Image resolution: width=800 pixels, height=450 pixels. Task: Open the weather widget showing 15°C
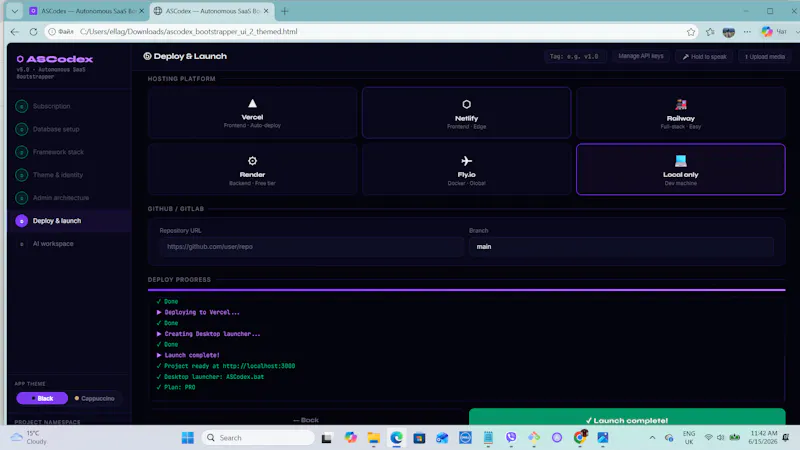(30, 438)
